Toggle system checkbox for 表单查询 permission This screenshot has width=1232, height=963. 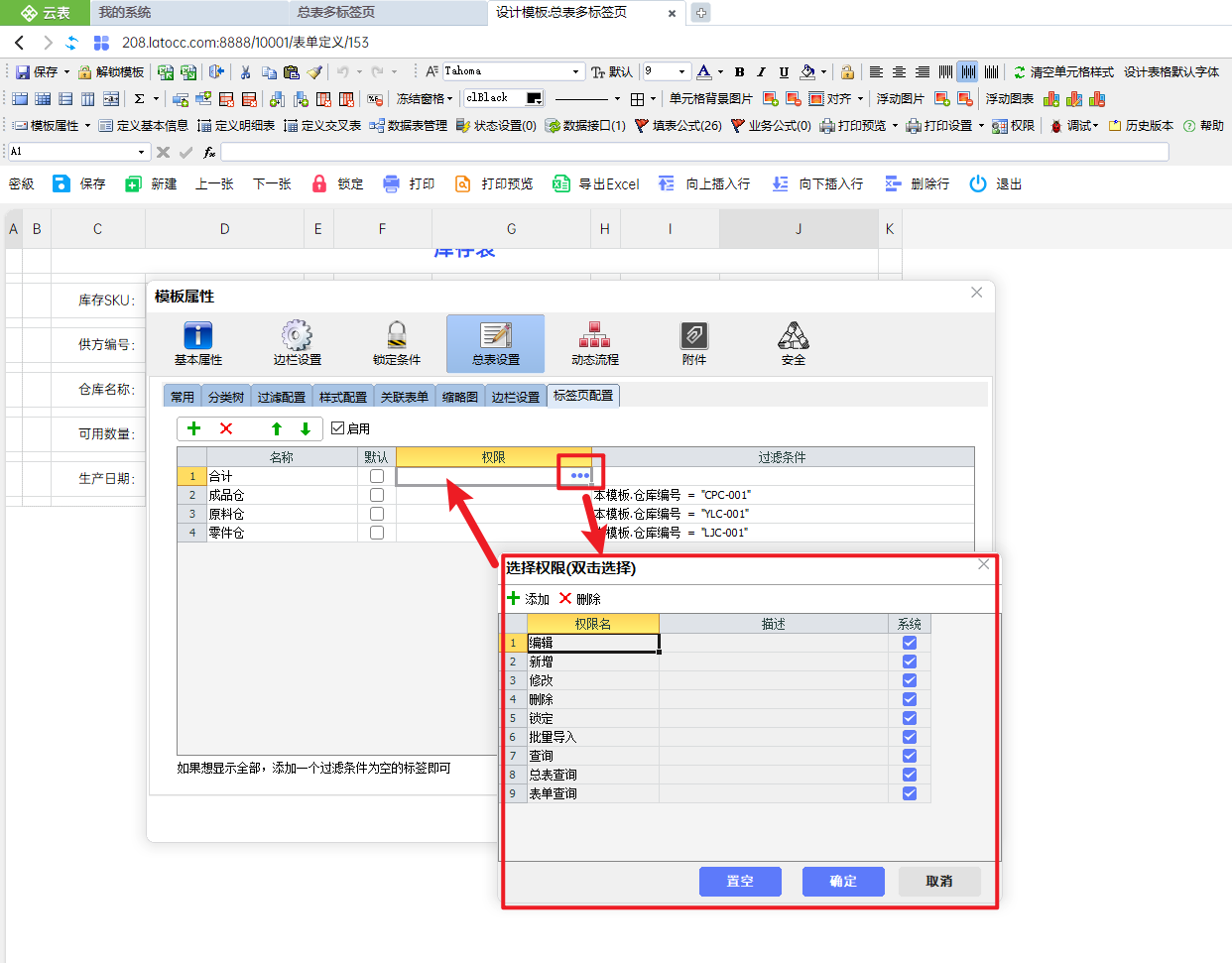coord(910,793)
